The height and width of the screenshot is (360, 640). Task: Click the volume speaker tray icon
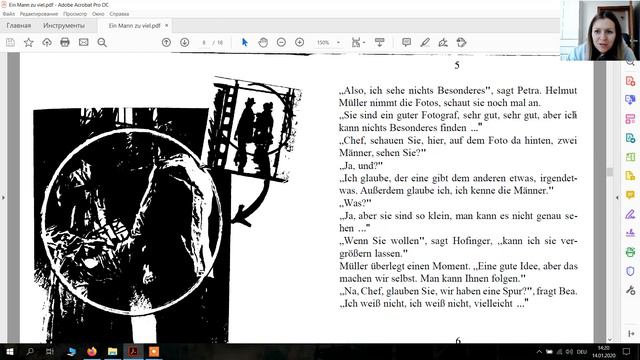569,352
